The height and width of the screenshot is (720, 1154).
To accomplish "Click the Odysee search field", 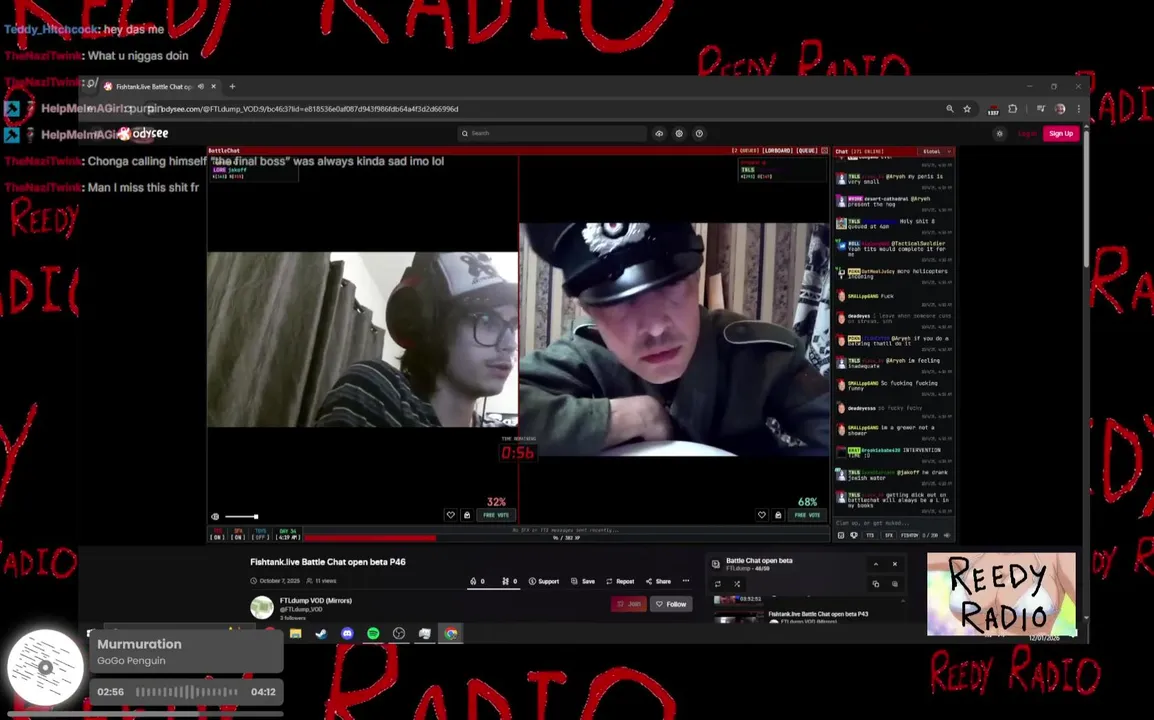I will 552,133.
